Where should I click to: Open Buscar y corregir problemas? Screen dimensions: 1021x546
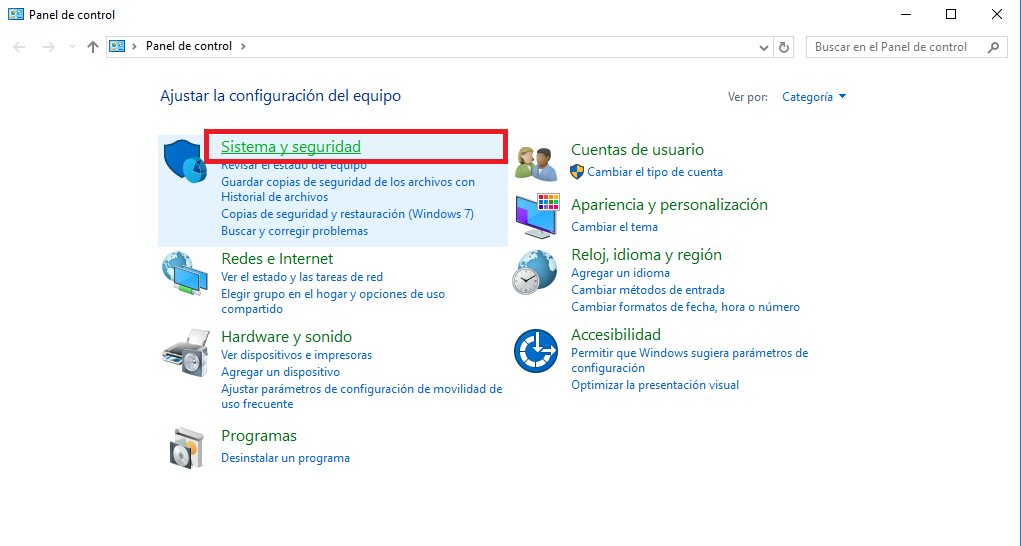click(x=294, y=231)
